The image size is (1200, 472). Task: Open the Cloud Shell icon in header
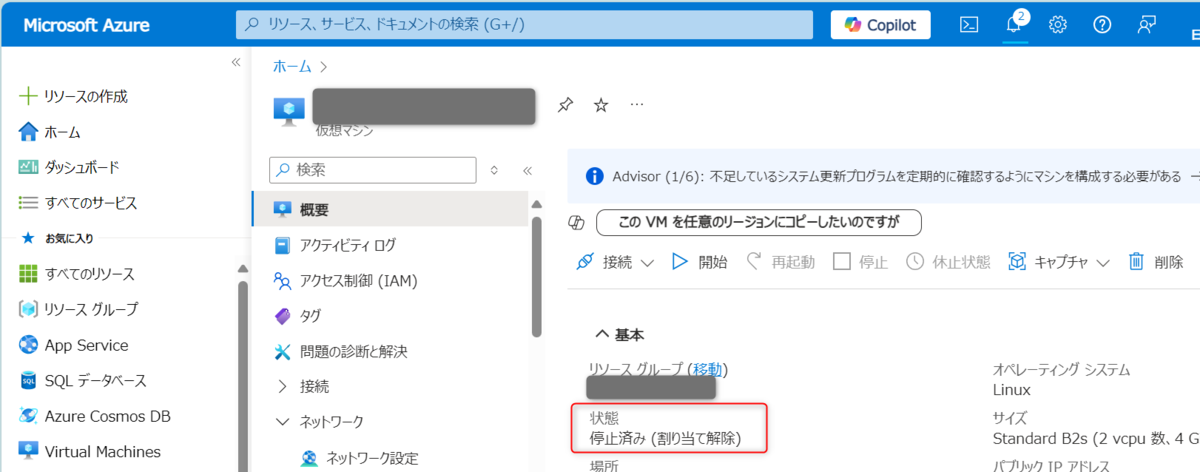click(x=968, y=25)
